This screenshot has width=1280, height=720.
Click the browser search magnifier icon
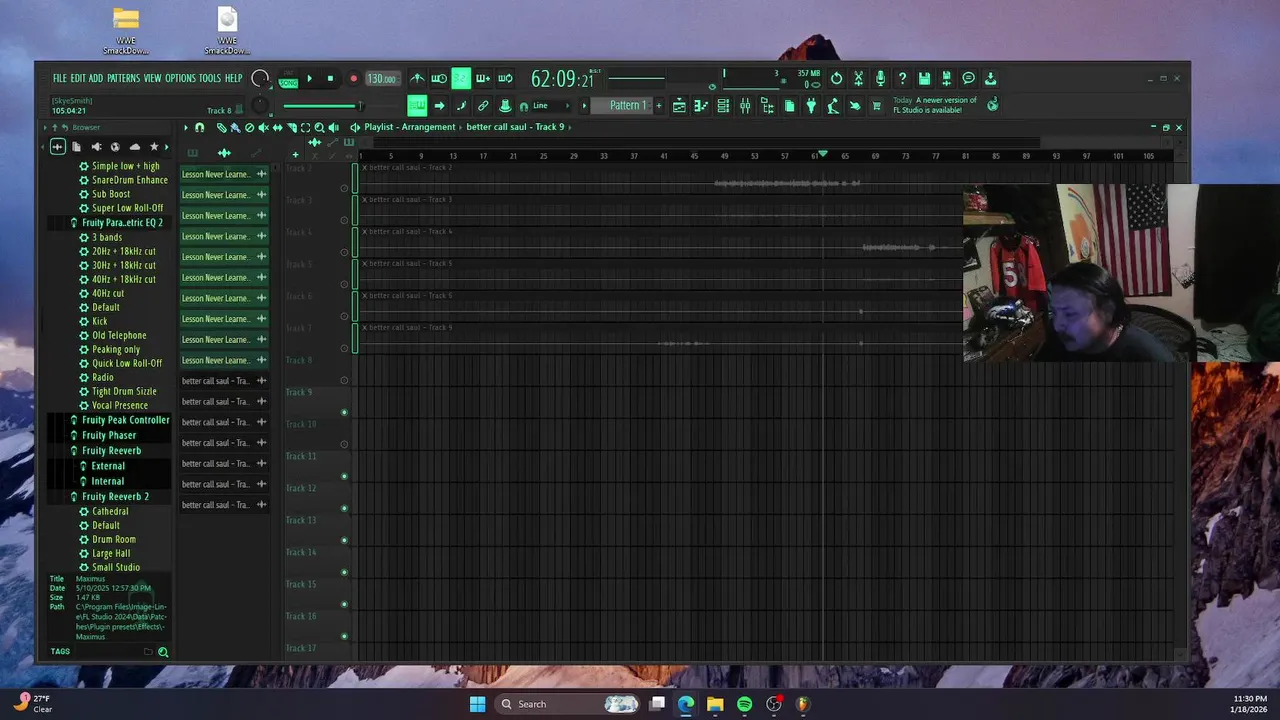[x=163, y=652]
